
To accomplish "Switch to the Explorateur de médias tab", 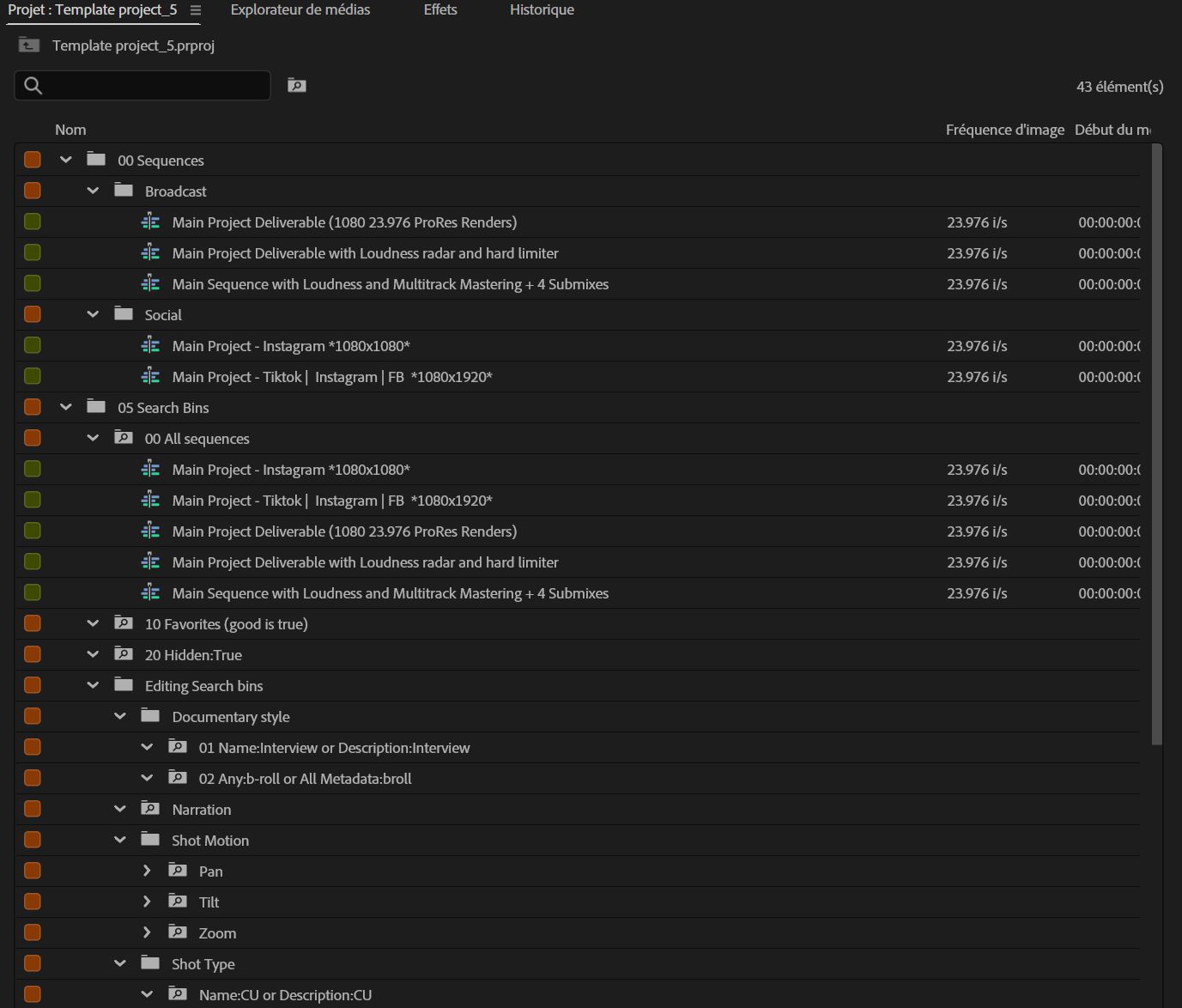I will 300,10.
